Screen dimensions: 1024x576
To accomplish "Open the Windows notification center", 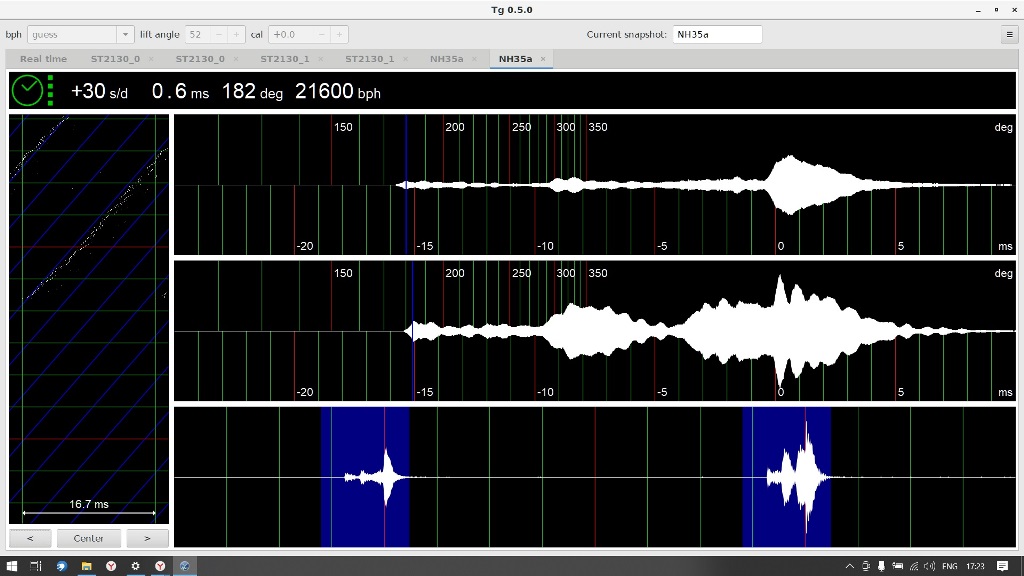I will tap(1003, 566).
